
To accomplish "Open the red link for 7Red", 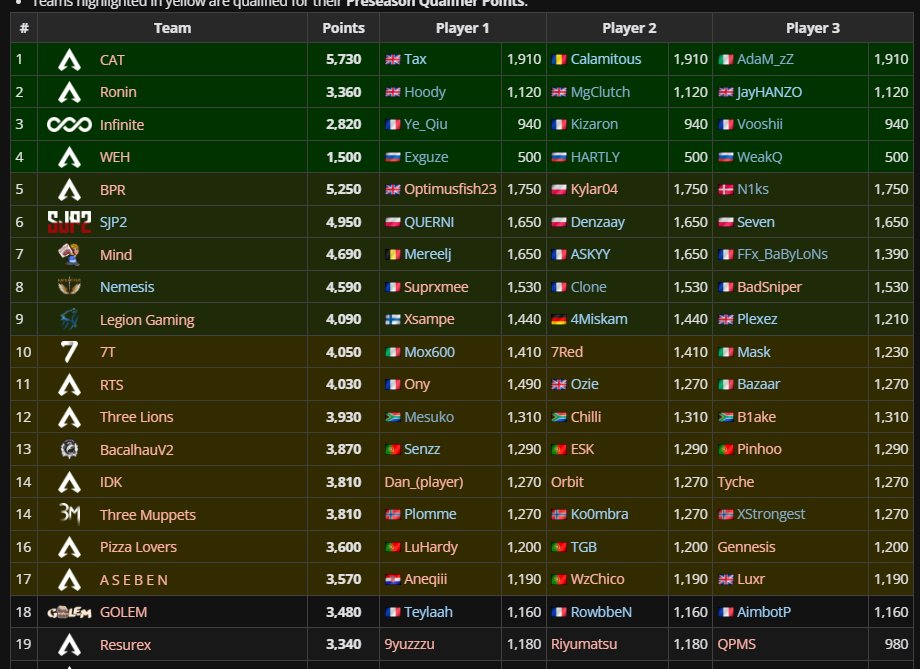I will 567,352.
